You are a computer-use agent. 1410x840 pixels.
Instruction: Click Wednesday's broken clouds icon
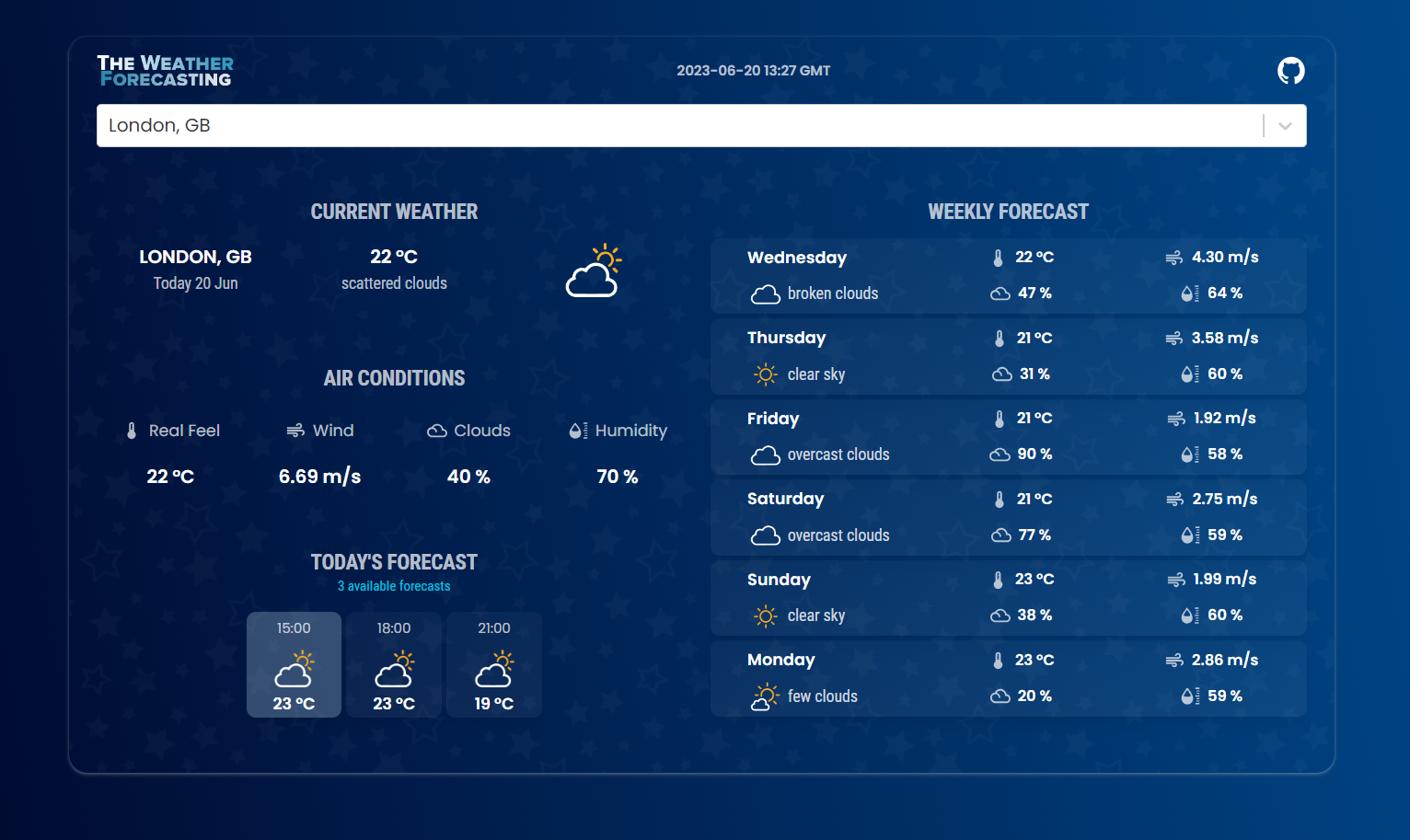(765, 294)
